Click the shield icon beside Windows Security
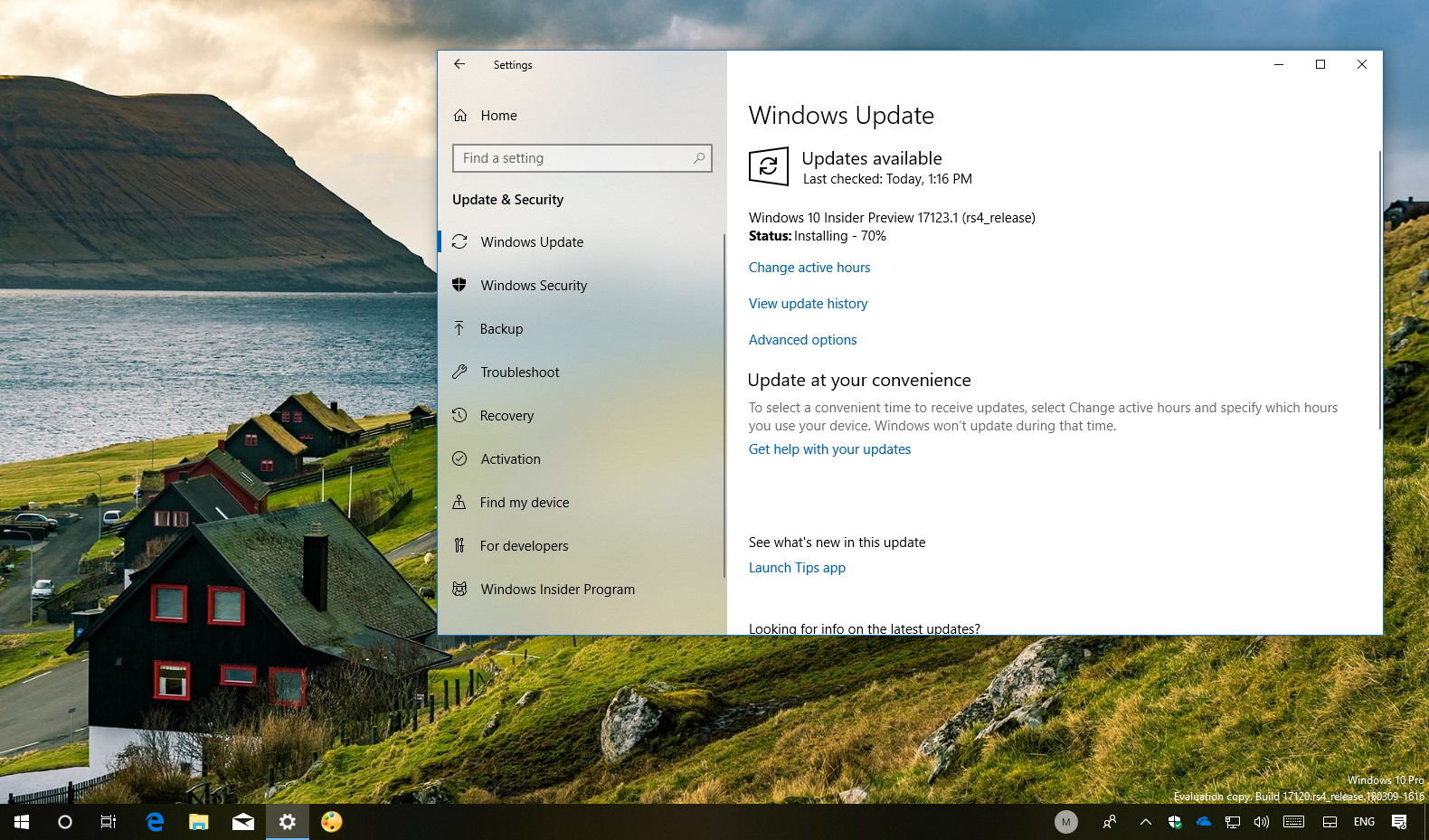This screenshot has width=1429, height=840. (x=459, y=285)
